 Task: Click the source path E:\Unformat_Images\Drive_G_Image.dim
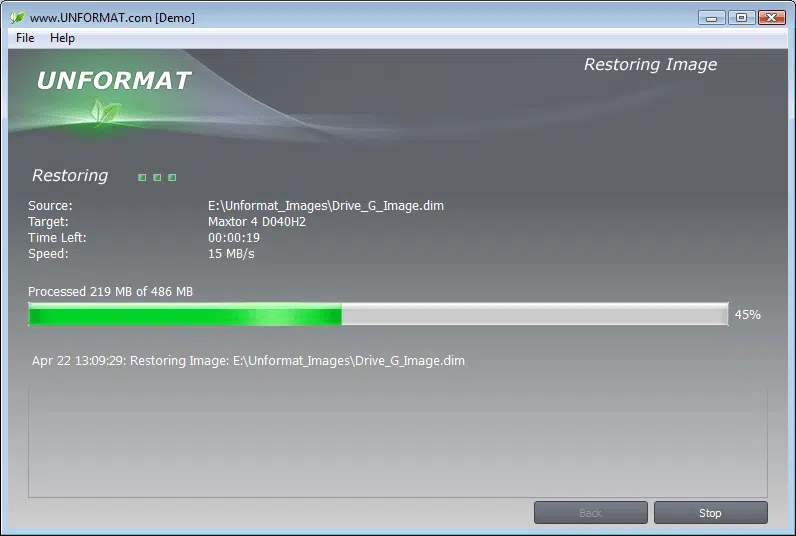tap(326, 206)
